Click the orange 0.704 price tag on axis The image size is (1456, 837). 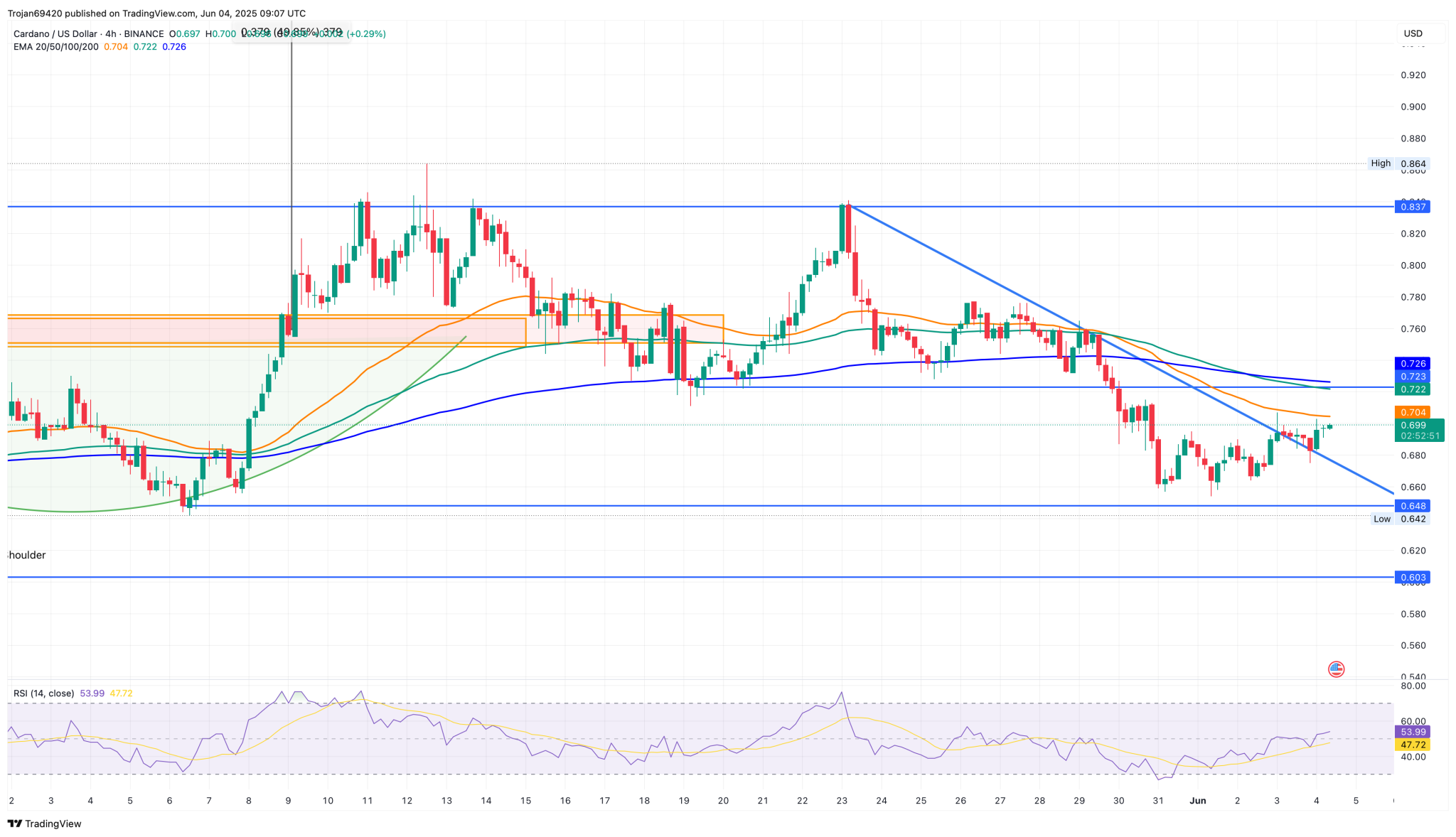pos(1412,412)
